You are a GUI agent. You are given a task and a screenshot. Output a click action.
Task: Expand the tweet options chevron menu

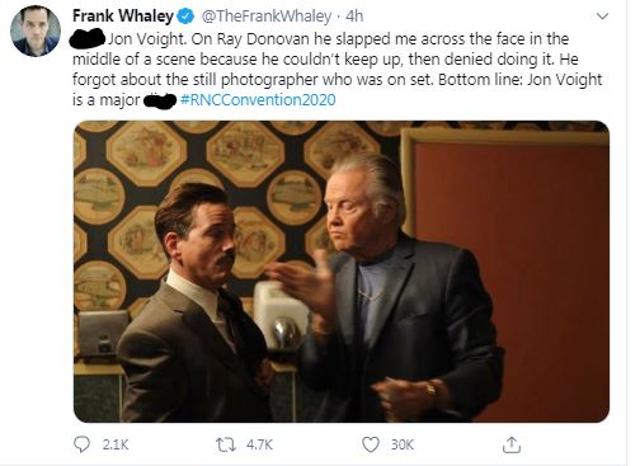600,17
